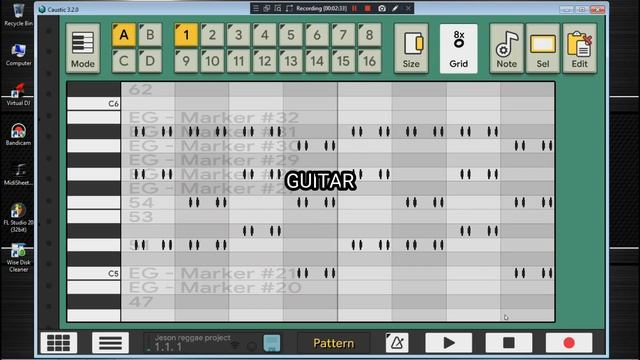Switch to pattern bank C
The width and height of the screenshot is (640, 360).
pyautogui.click(x=124, y=61)
